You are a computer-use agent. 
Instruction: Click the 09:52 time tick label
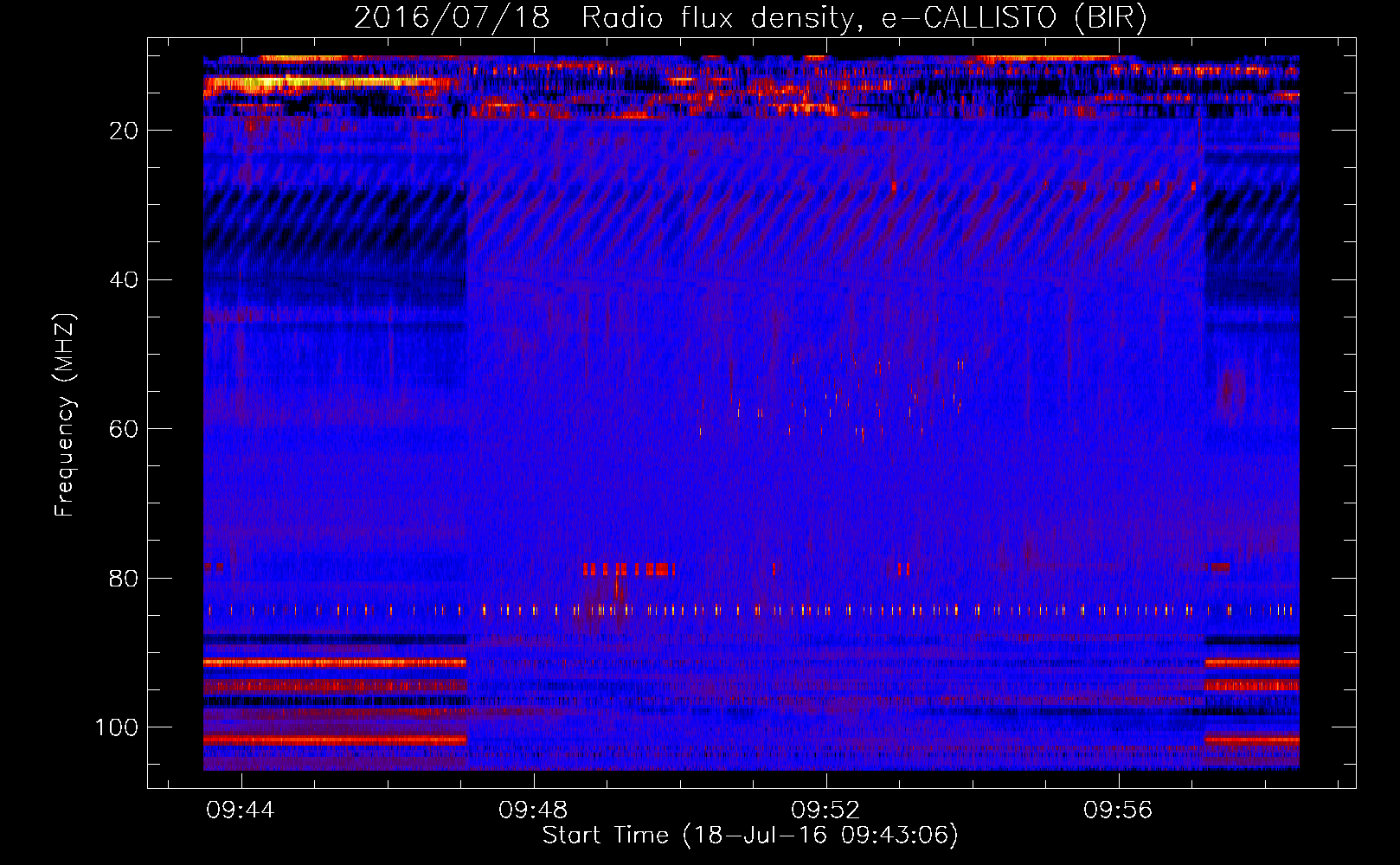[x=826, y=811]
